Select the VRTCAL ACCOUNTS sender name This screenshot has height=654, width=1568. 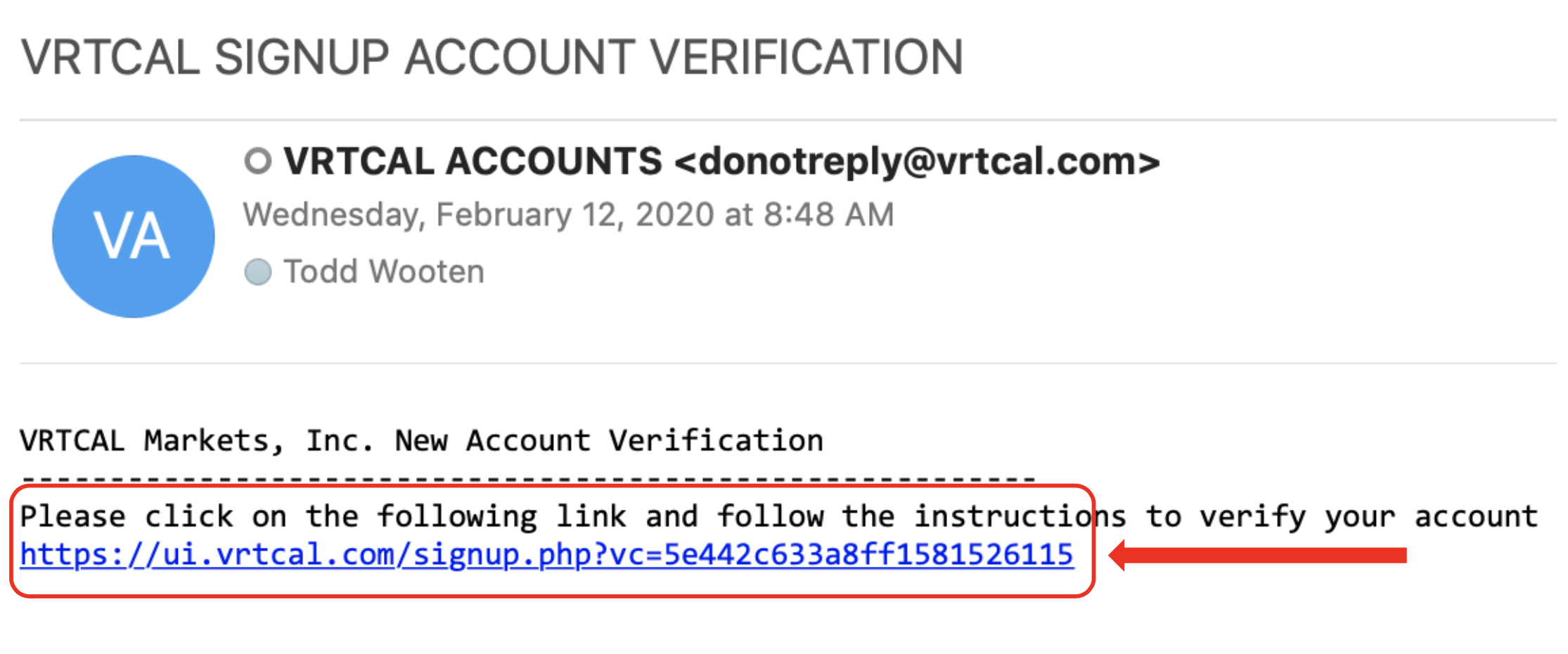(x=473, y=161)
